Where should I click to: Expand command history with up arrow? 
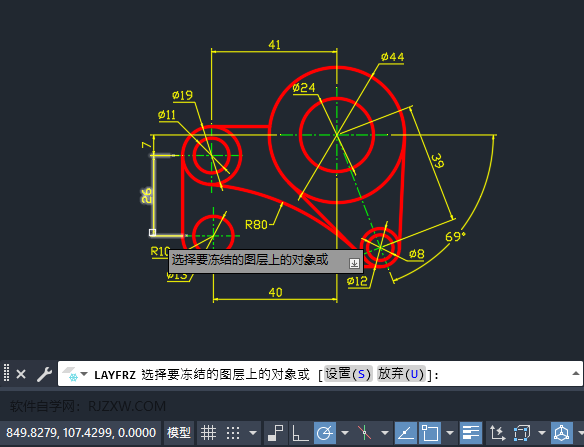575,373
